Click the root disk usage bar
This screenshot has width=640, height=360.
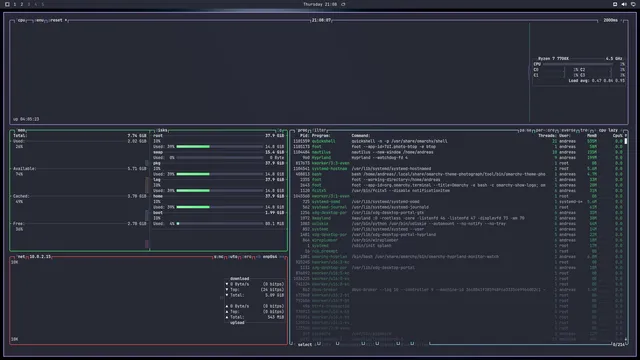pyautogui.click(x=220, y=147)
